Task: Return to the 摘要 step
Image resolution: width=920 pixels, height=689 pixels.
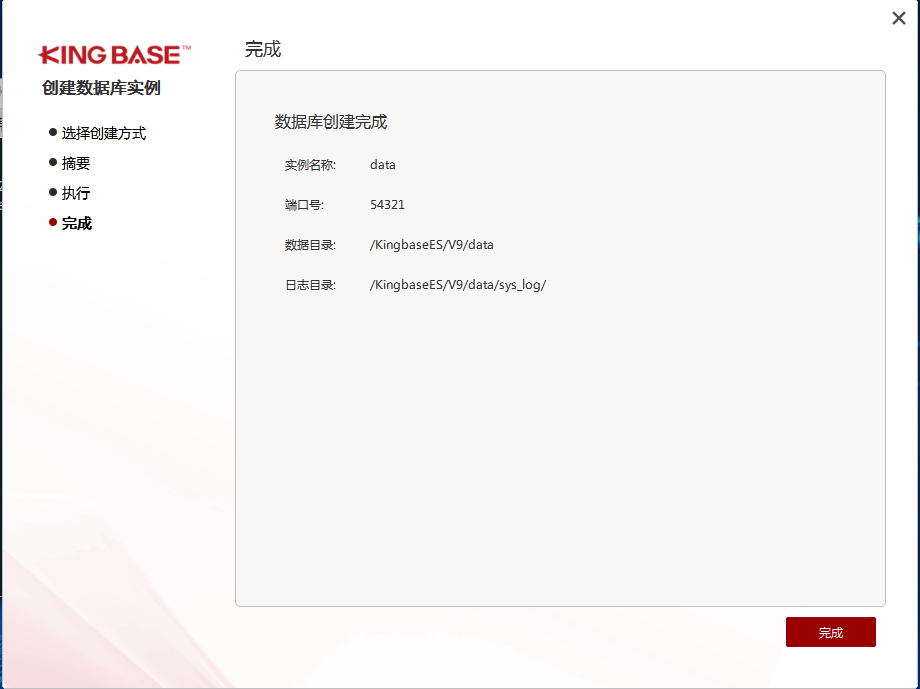Action: pyautogui.click(x=74, y=163)
